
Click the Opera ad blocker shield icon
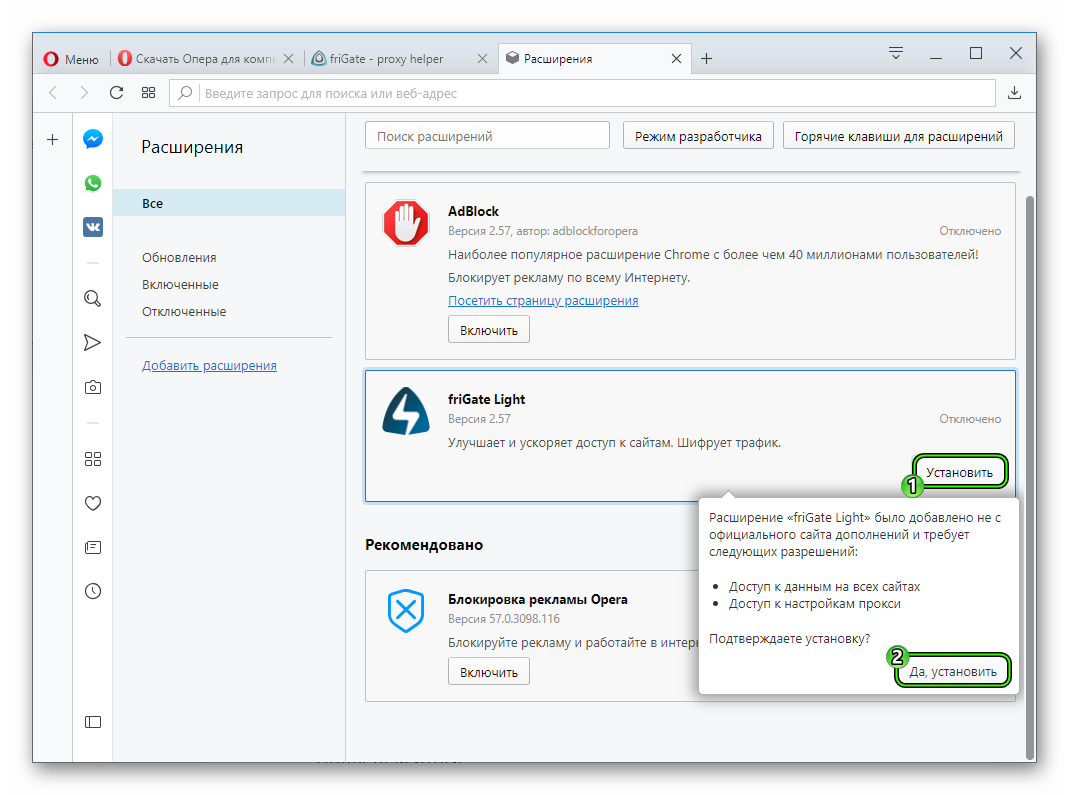click(x=406, y=610)
